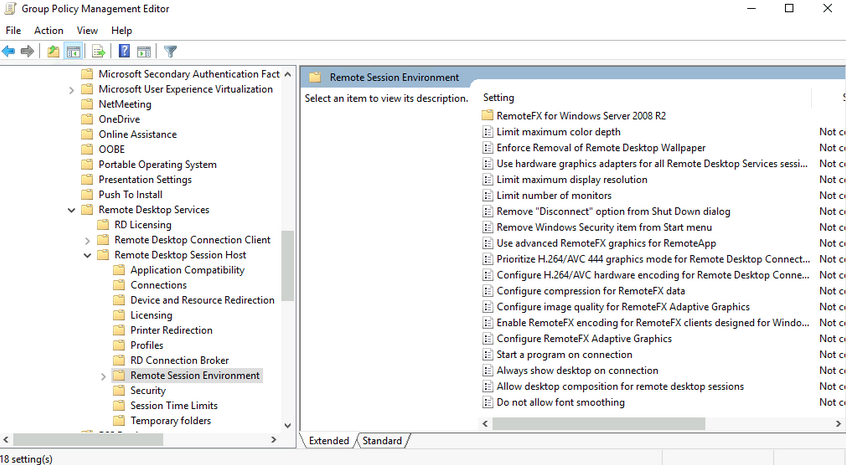Expand the Remote Session Environment tree node
Image resolution: width=846 pixels, height=465 pixels.
tap(103, 376)
